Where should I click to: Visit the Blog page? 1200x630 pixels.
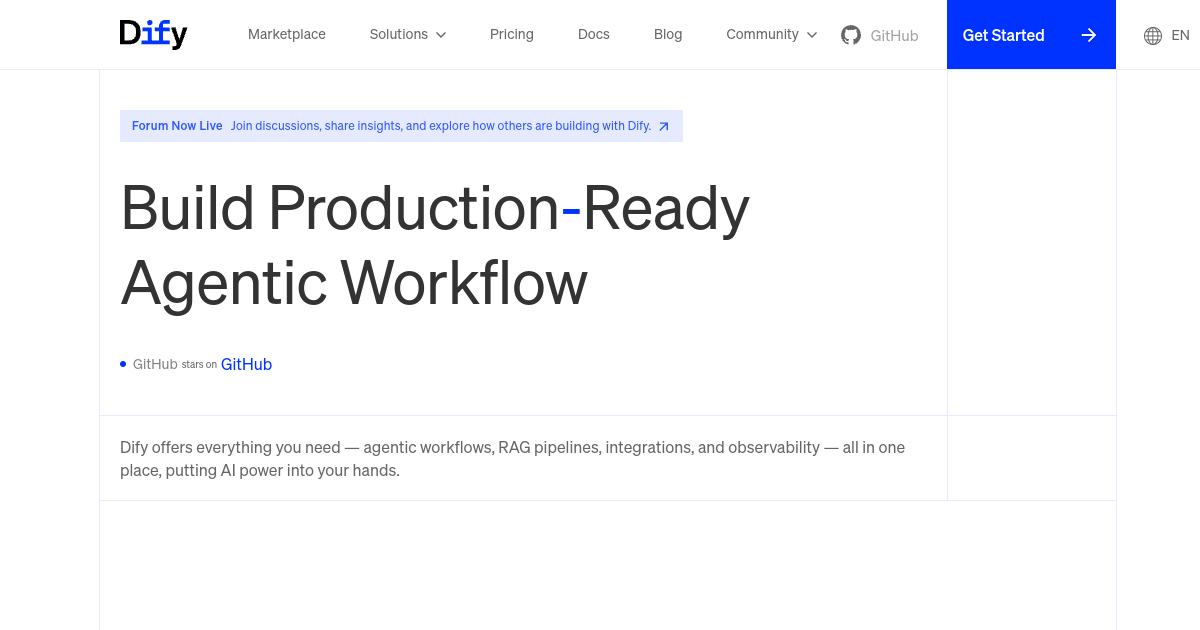(668, 34)
